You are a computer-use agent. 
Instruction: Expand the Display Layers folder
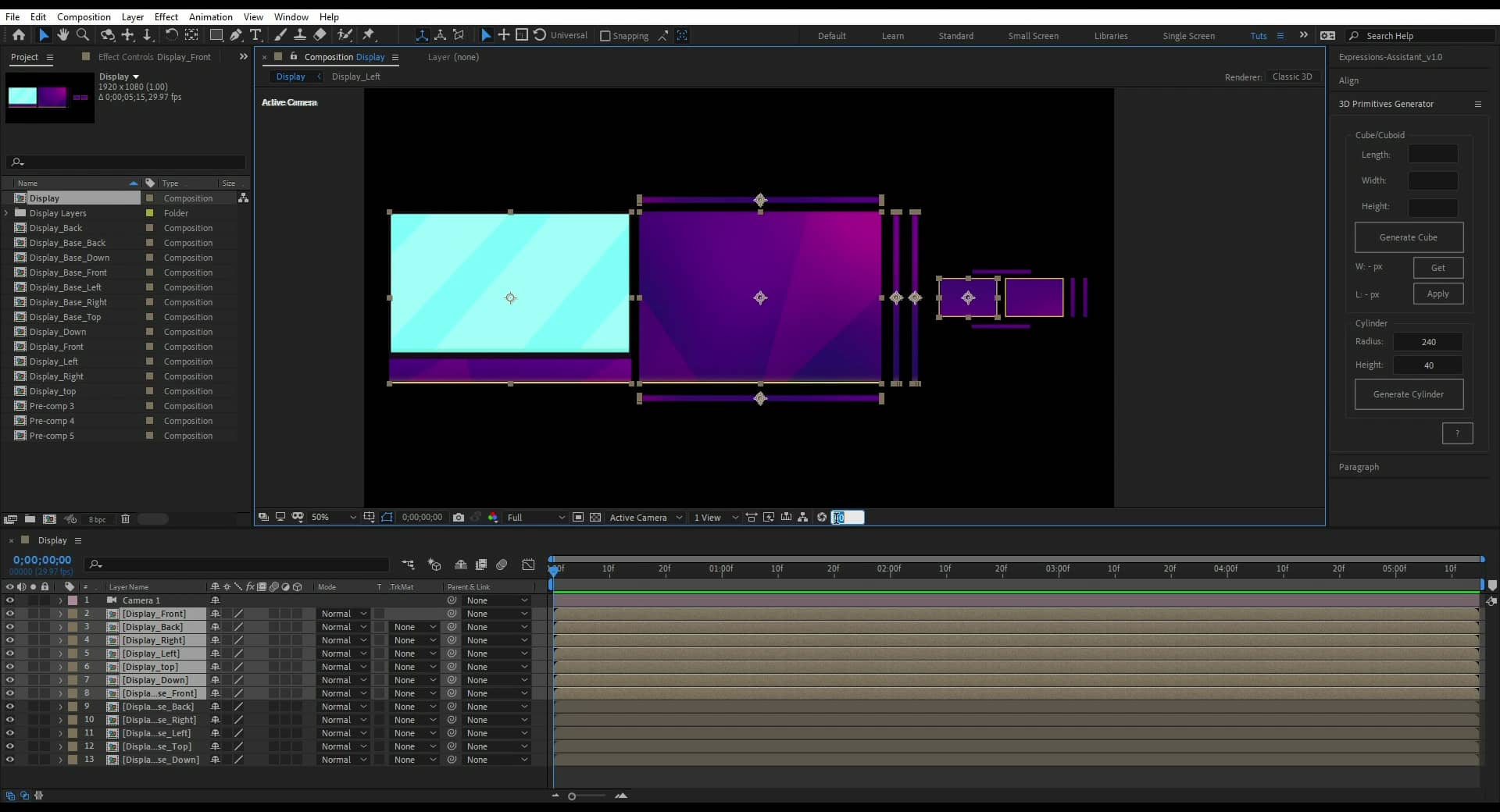coord(6,212)
